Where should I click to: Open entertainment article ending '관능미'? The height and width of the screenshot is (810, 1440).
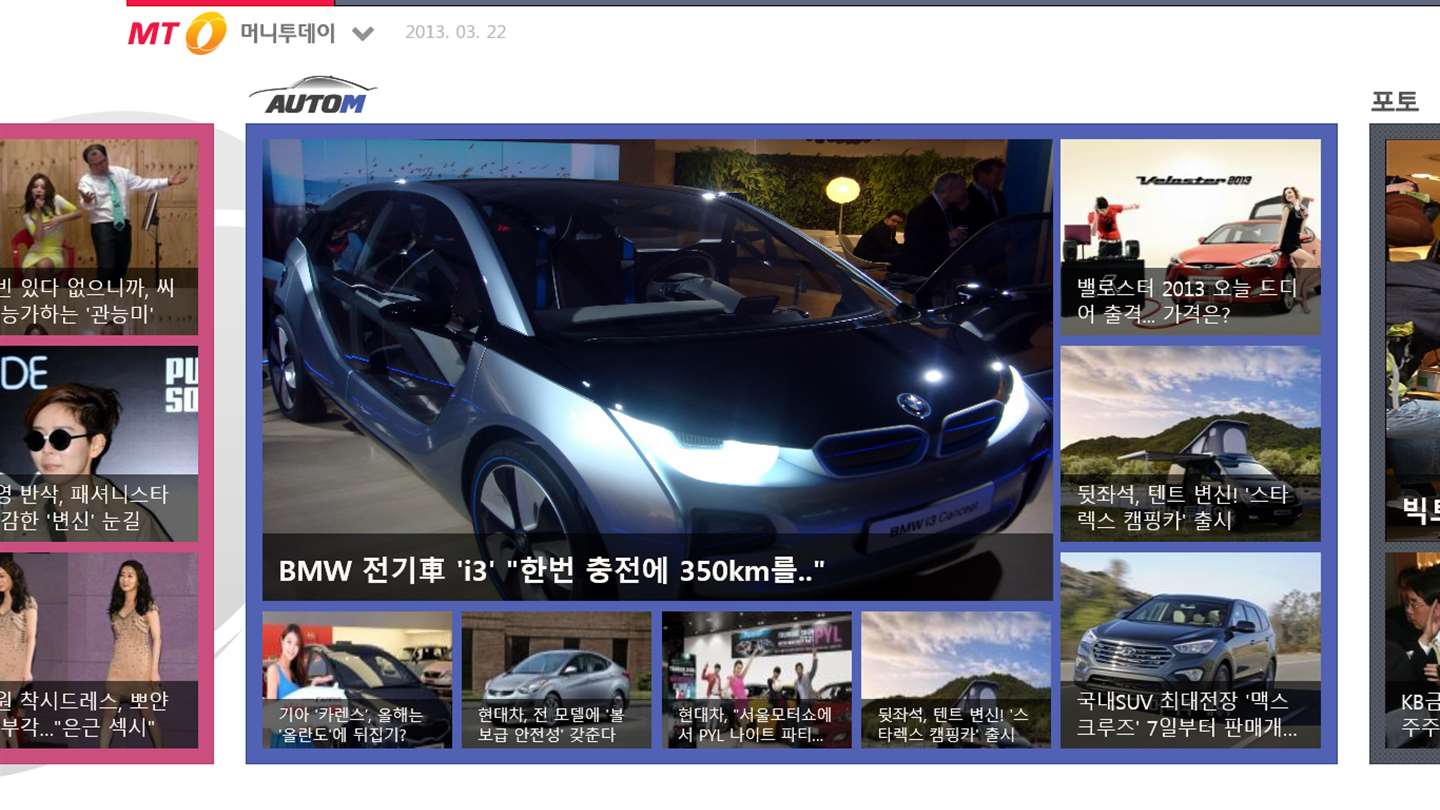click(x=99, y=237)
